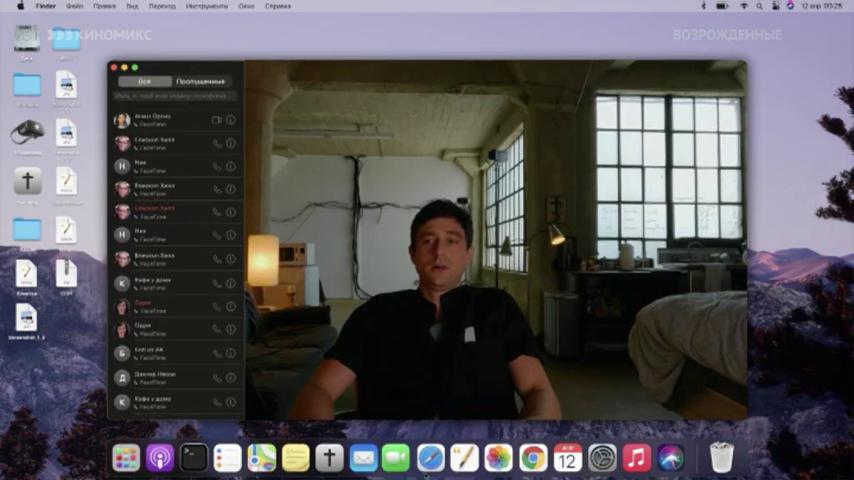Show info for the Д avatar contact
Screen dimensions: 854x480
[x=231, y=378]
